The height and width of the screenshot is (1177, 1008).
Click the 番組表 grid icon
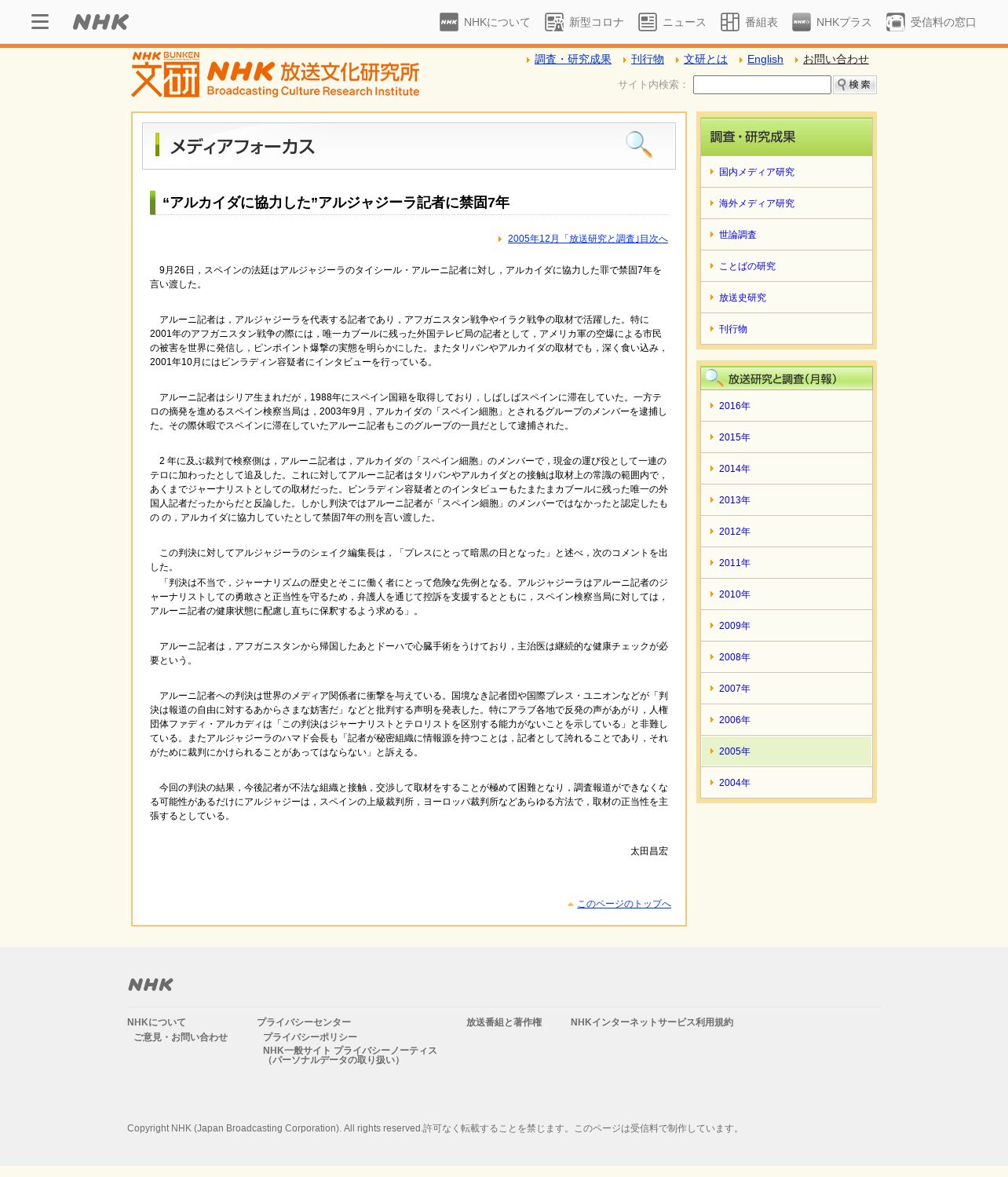pos(730,22)
